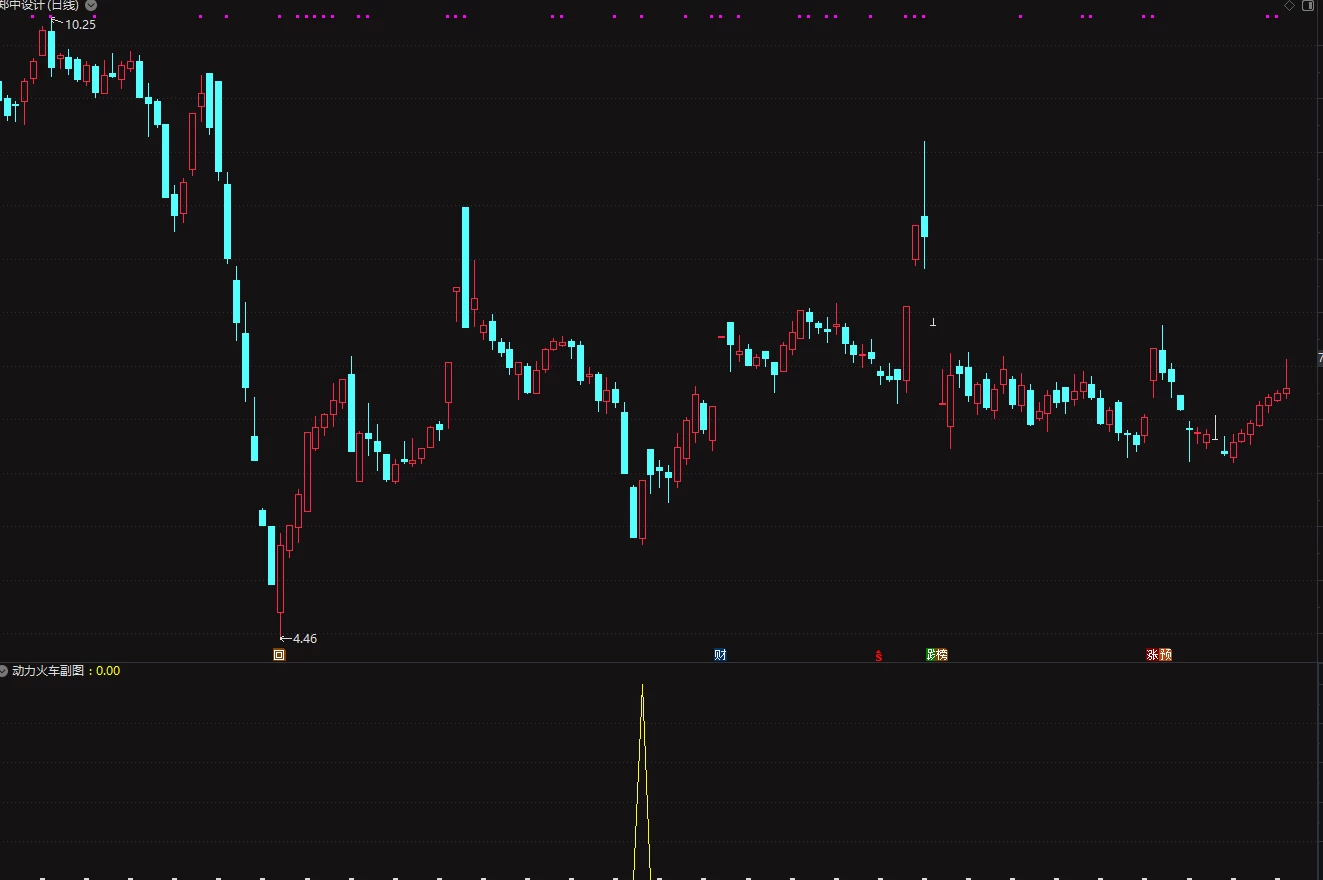
Task: Open the 龙榜 event marker
Action: point(936,655)
